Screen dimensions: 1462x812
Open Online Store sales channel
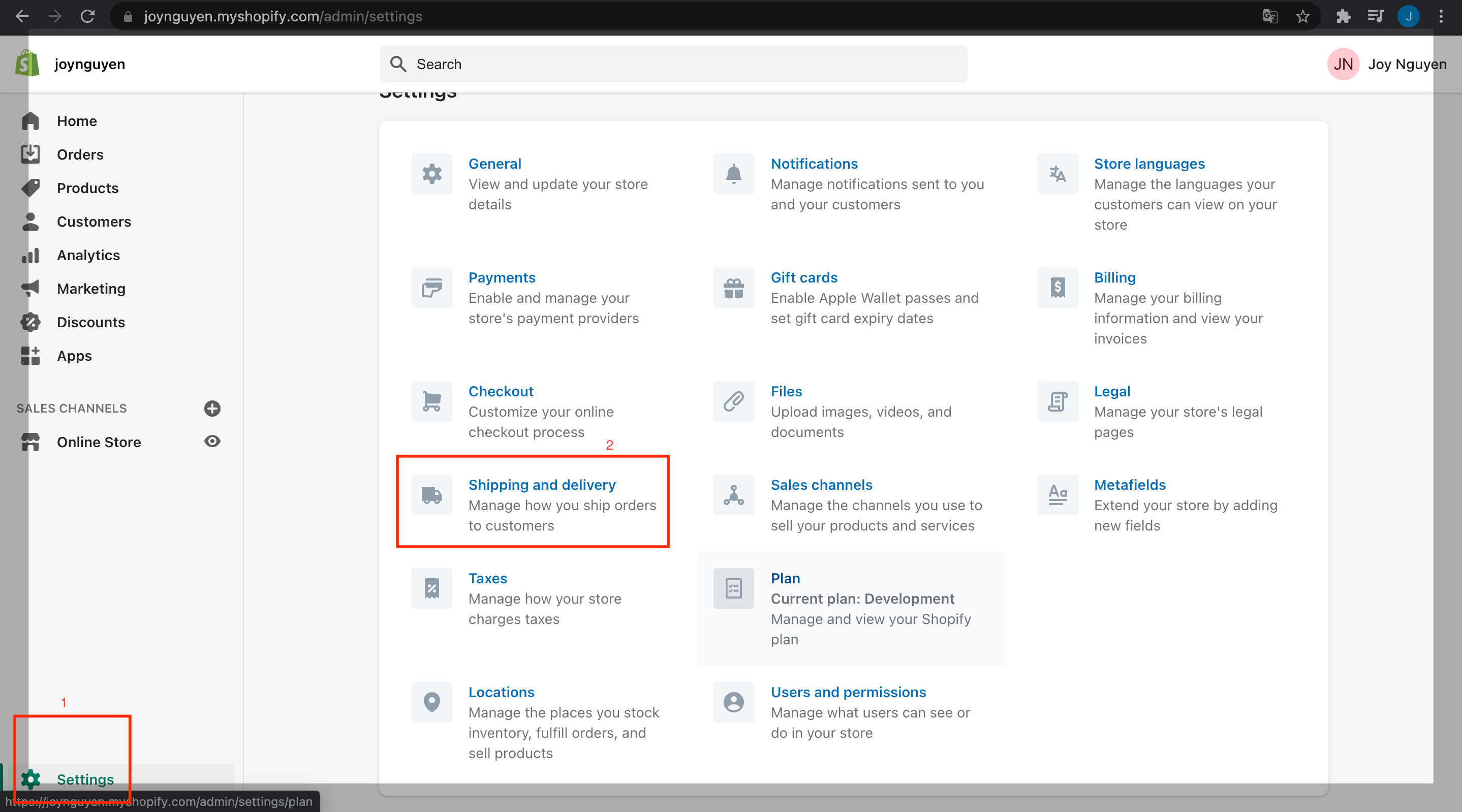click(99, 442)
